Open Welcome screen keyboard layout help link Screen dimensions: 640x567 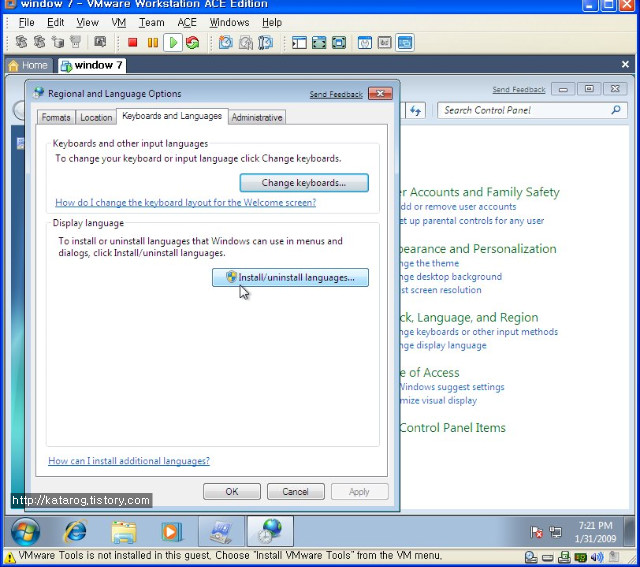coord(186,202)
